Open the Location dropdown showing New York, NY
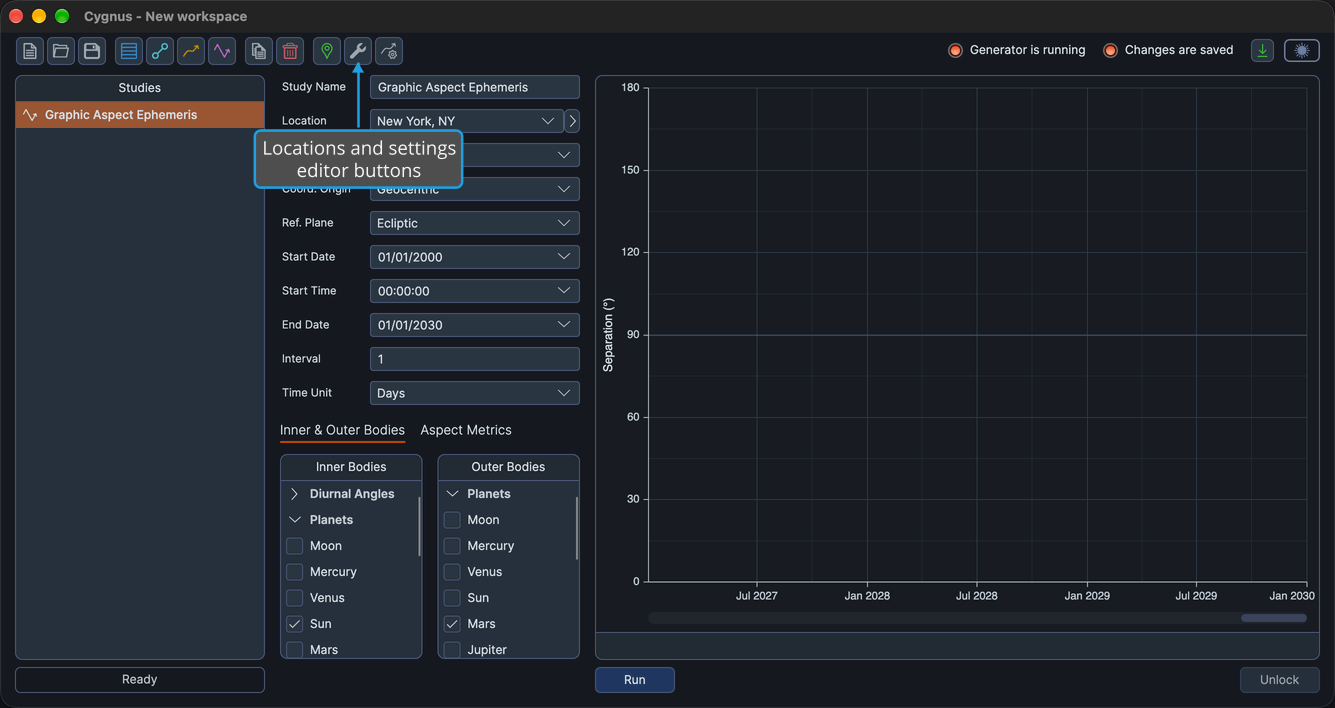 (466, 121)
